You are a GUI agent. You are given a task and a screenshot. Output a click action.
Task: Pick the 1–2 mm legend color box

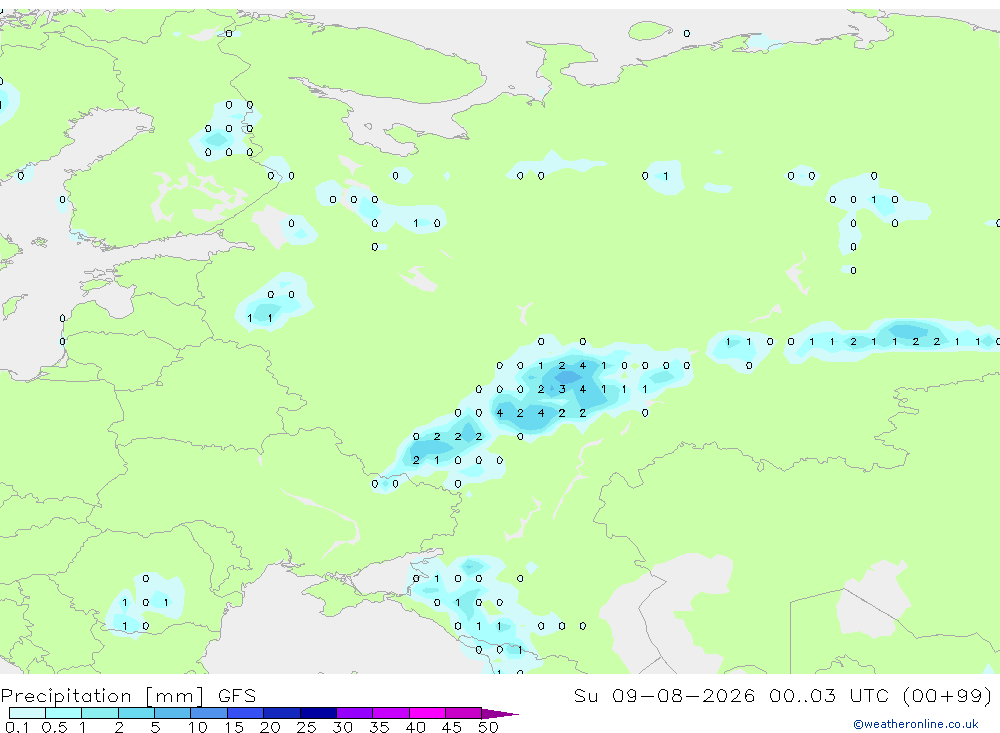tap(100, 713)
